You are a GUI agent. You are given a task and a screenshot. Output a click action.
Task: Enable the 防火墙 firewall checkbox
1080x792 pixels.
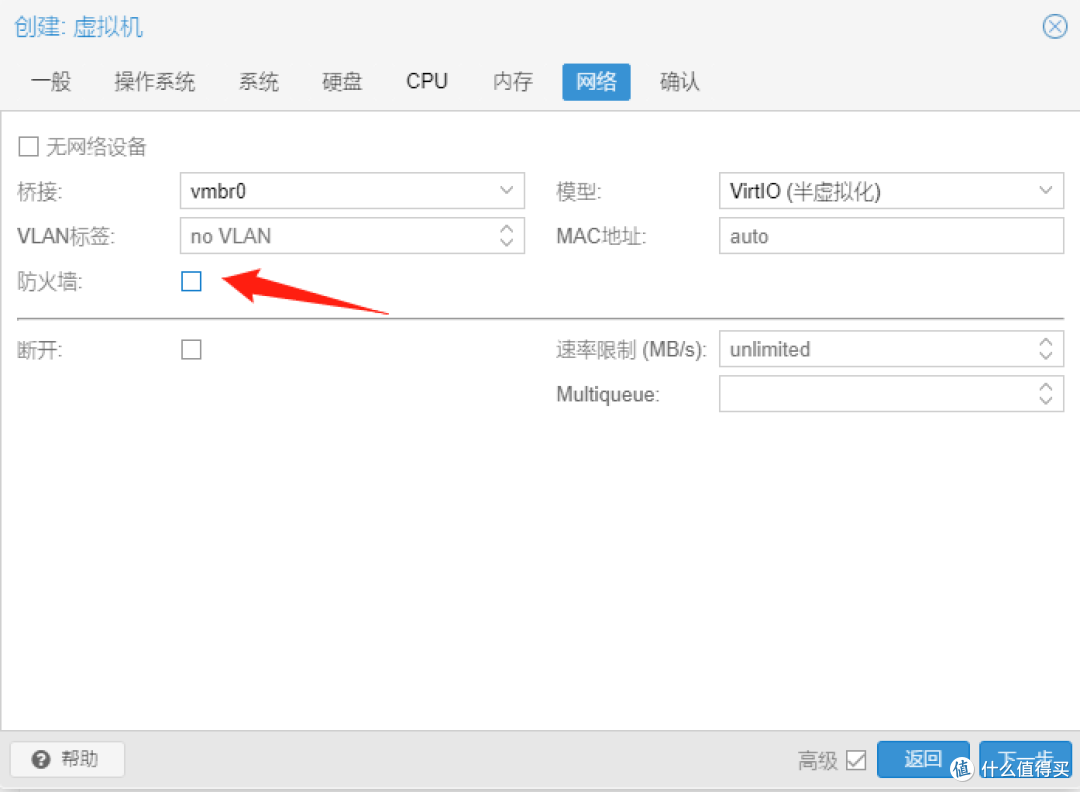(x=191, y=282)
